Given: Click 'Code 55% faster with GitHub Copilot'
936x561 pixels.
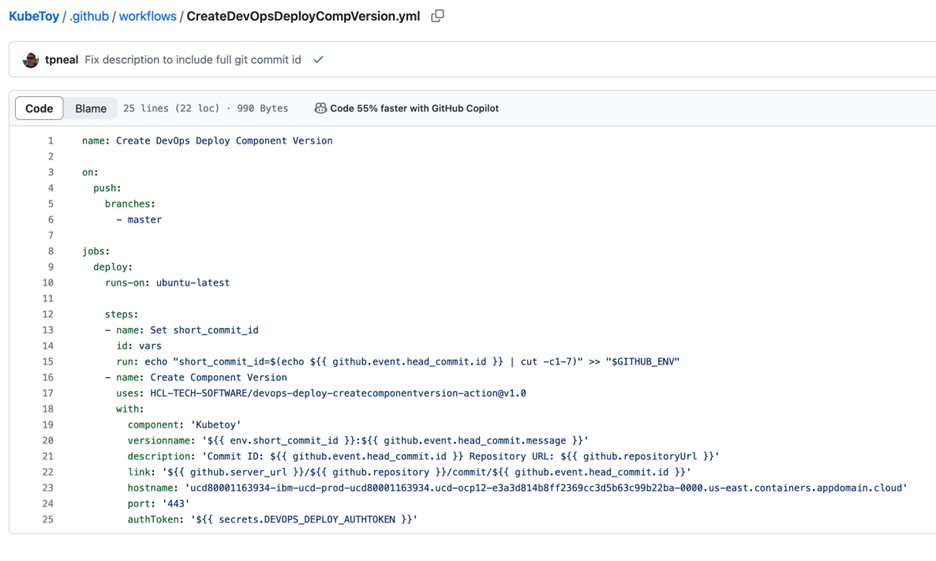Looking at the screenshot, I should pyautogui.click(x=414, y=108).
